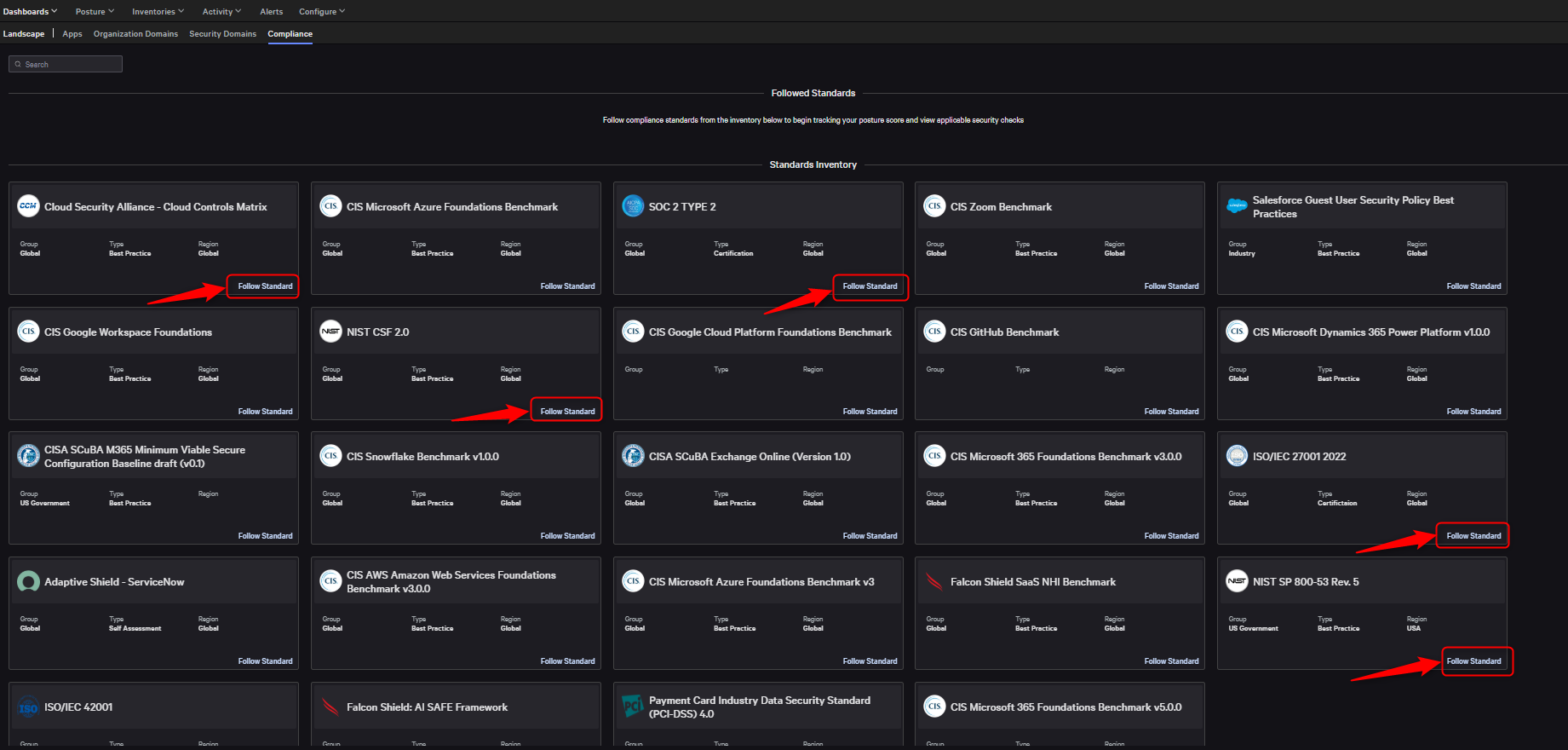Click the CIS logo on Azure Foundations Benchmark card

pyautogui.click(x=330, y=205)
